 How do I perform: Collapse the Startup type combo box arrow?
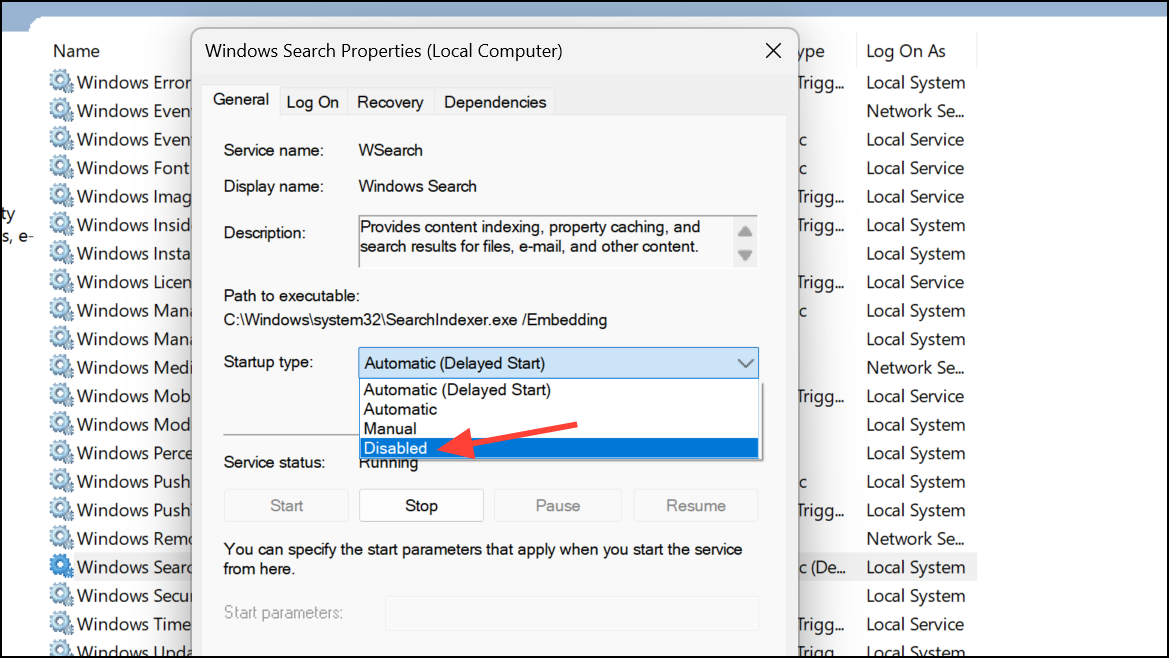click(x=745, y=363)
